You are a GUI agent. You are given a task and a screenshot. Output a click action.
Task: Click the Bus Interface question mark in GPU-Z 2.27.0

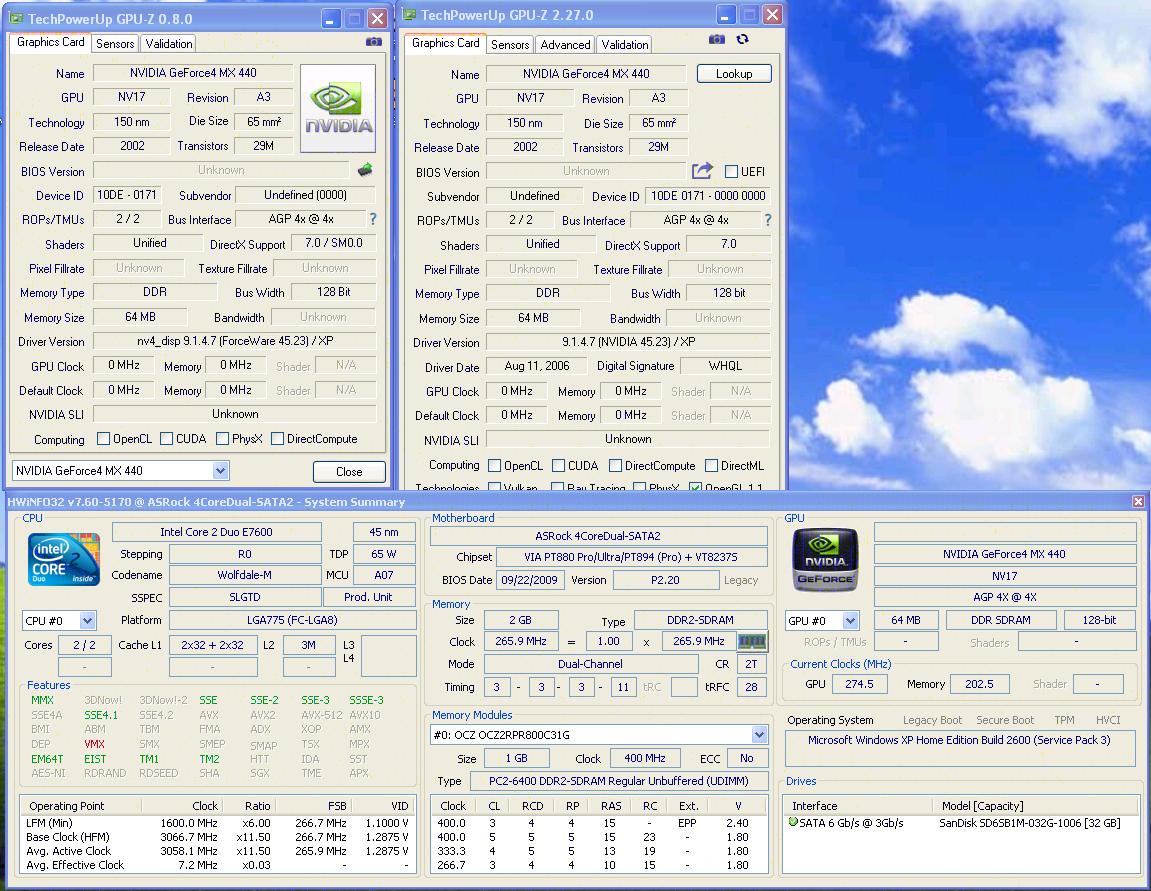(768, 220)
